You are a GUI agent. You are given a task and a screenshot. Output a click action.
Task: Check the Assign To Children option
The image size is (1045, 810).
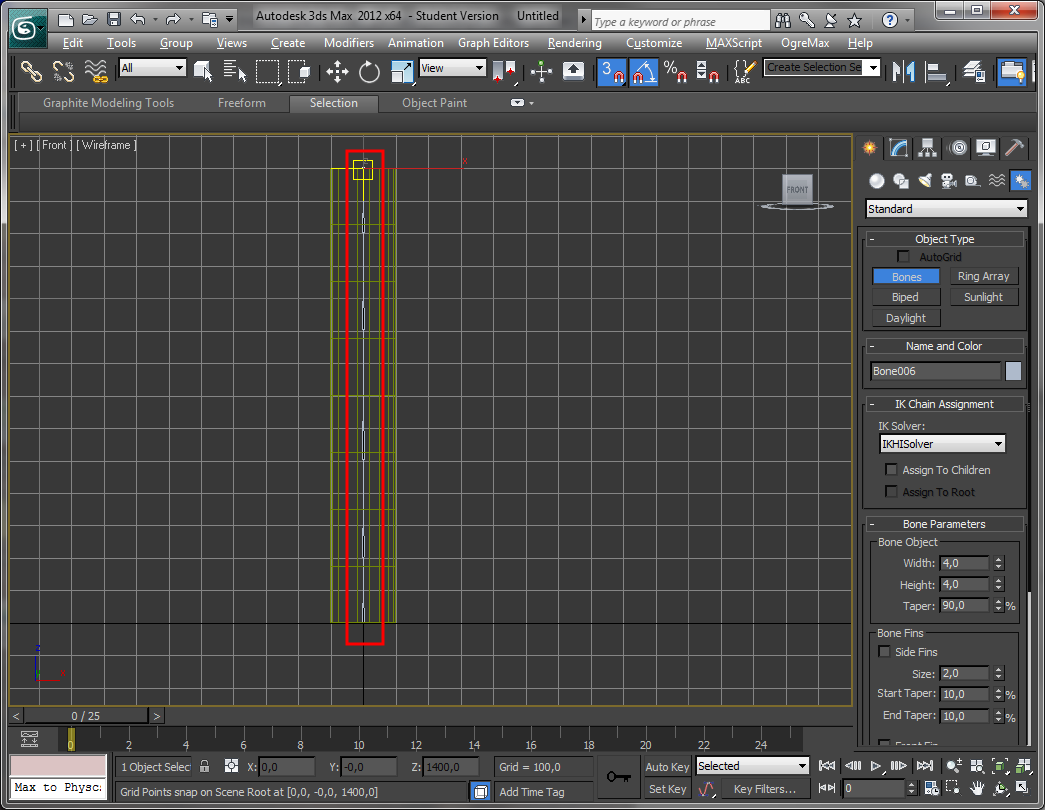(x=891, y=469)
